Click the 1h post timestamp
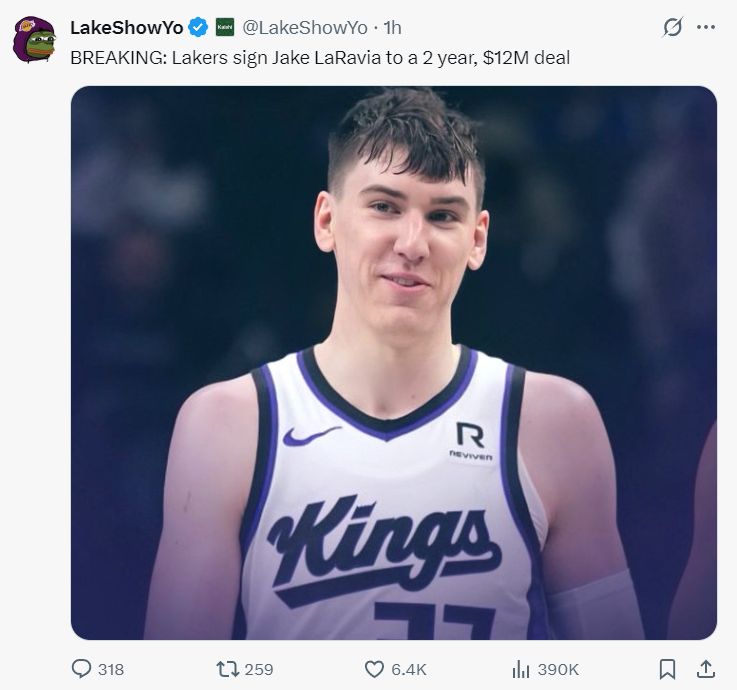This screenshot has width=737, height=690. pos(392,28)
